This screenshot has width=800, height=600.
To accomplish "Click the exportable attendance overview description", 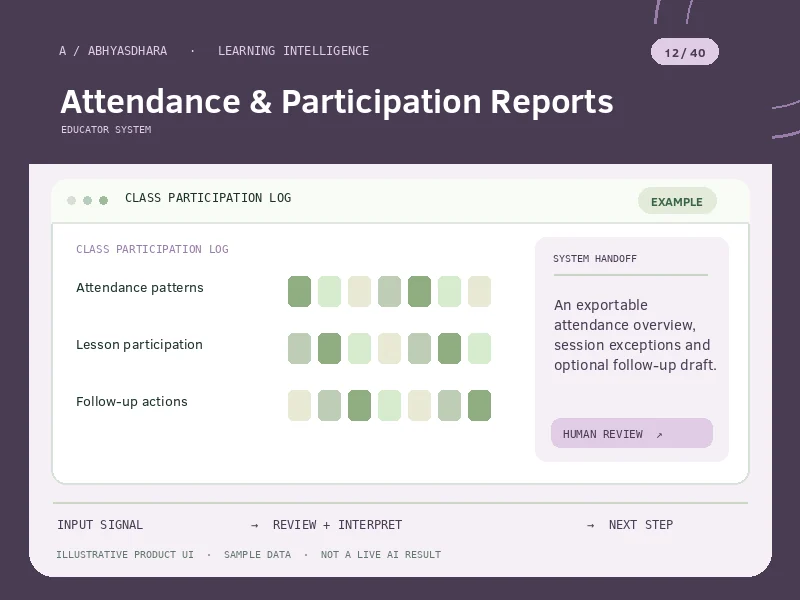I will pyautogui.click(x=635, y=335).
